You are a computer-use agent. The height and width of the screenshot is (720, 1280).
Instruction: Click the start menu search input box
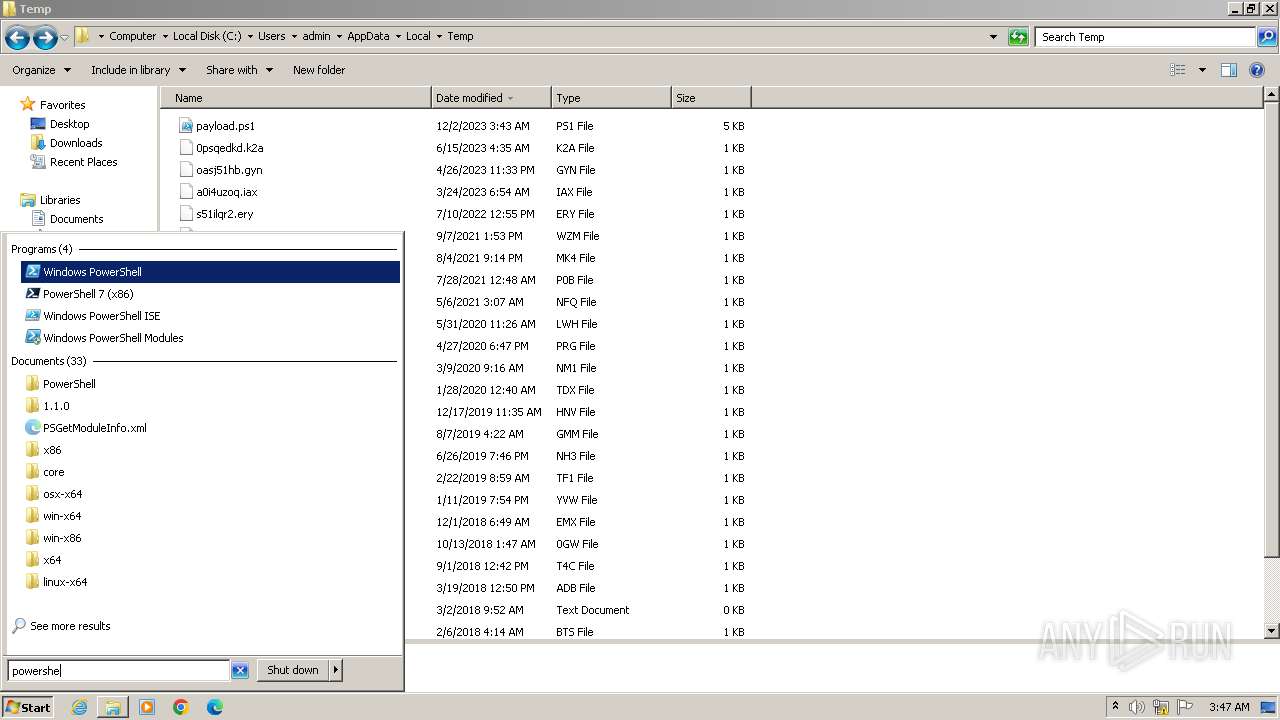click(x=119, y=671)
